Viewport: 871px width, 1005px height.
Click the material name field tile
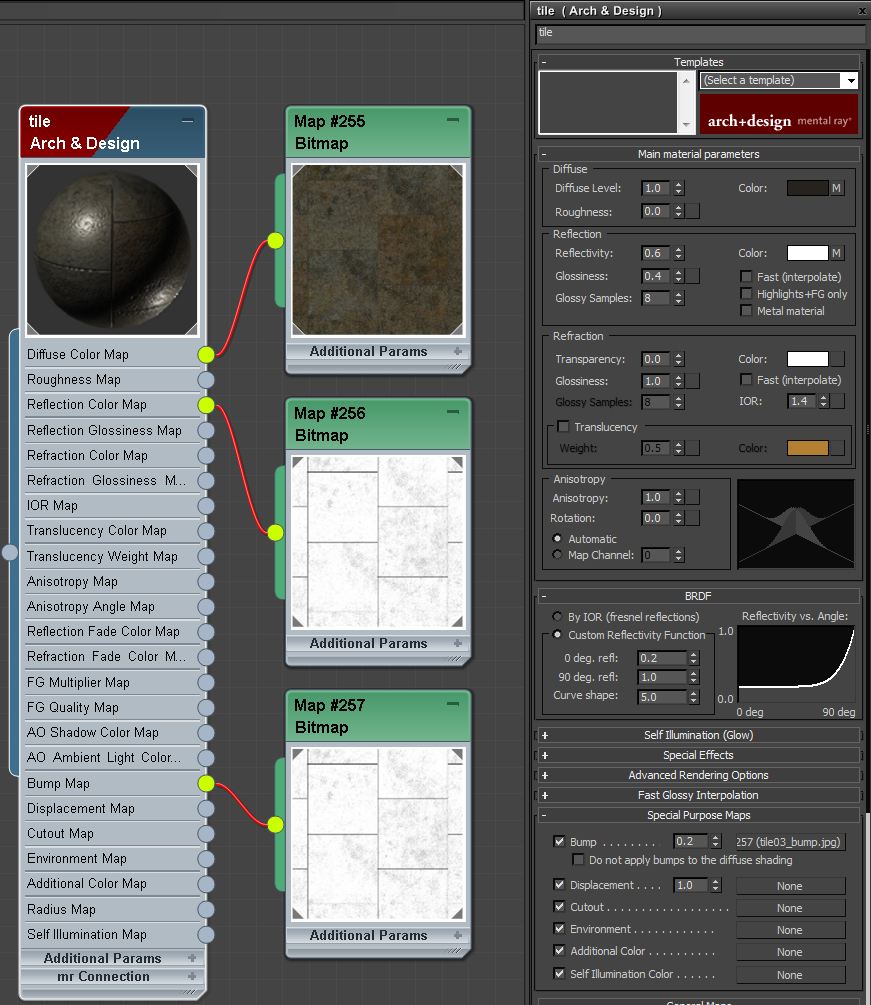coord(701,33)
